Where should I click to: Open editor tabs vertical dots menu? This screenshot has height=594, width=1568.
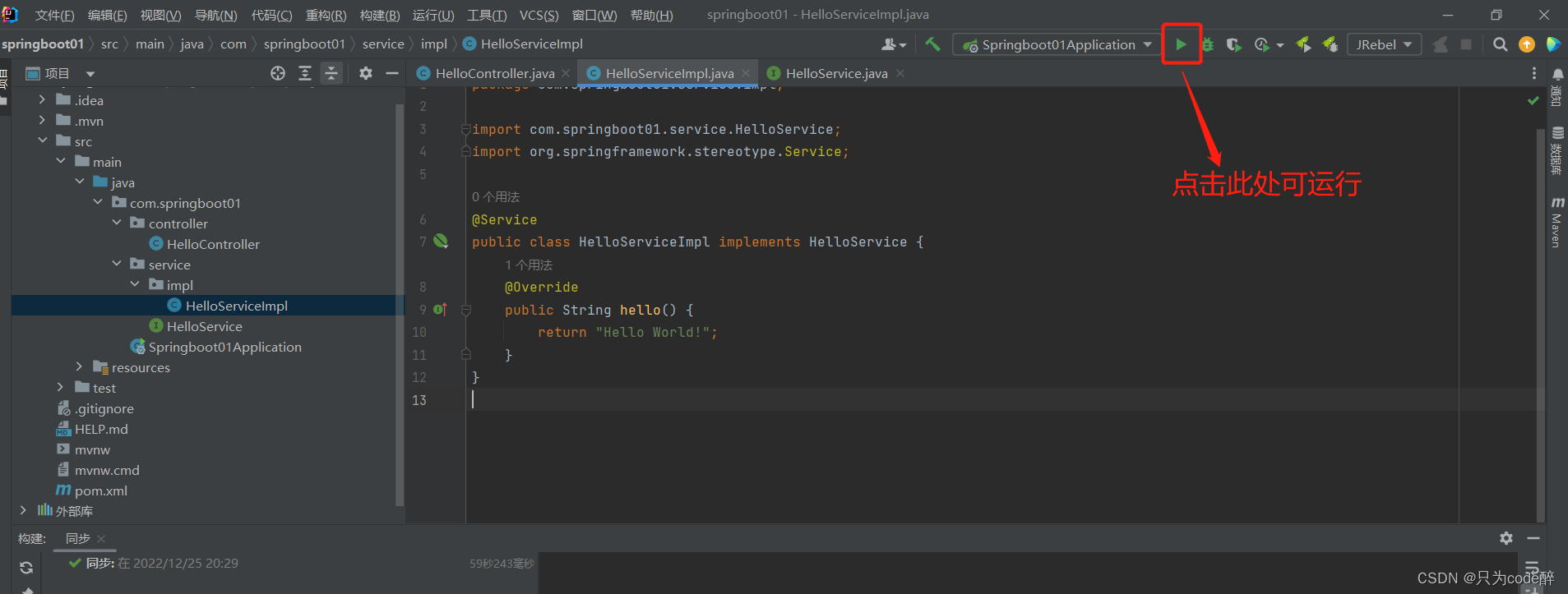[x=1534, y=73]
